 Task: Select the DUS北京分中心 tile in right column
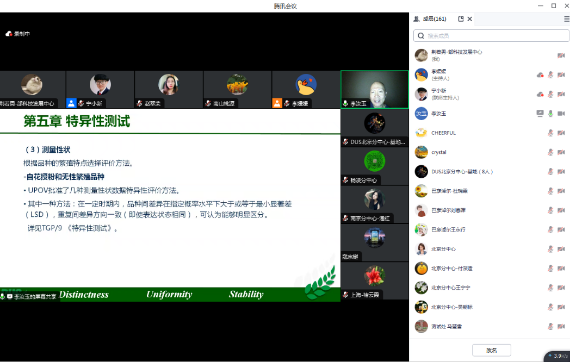(374, 128)
